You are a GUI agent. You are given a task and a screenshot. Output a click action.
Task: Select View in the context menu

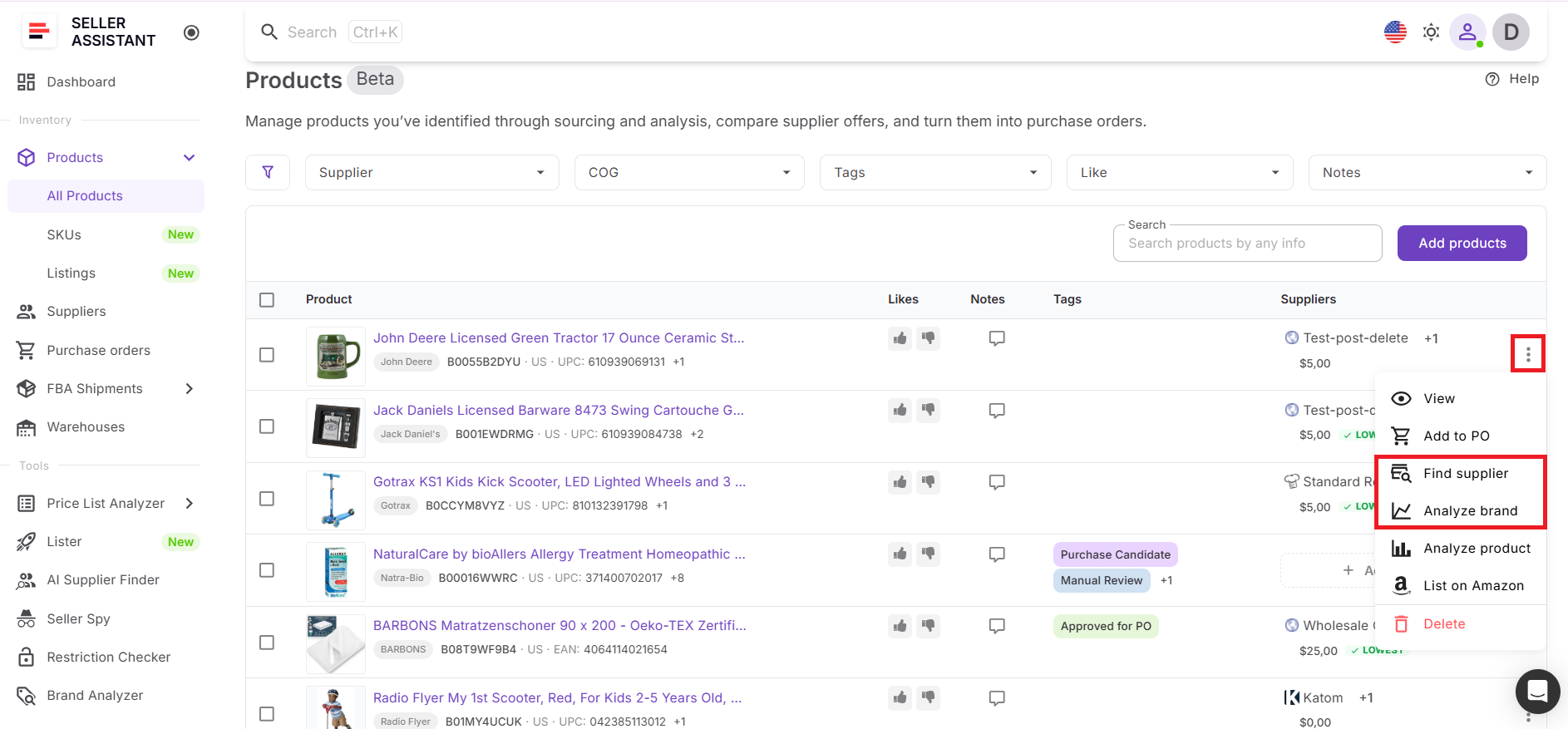click(x=1461, y=398)
